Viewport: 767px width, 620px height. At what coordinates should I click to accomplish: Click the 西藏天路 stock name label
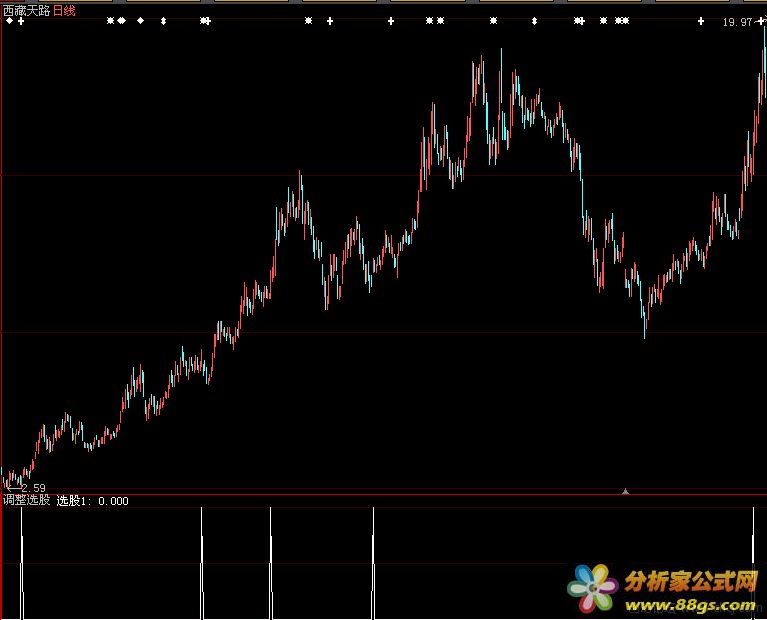coord(26,10)
